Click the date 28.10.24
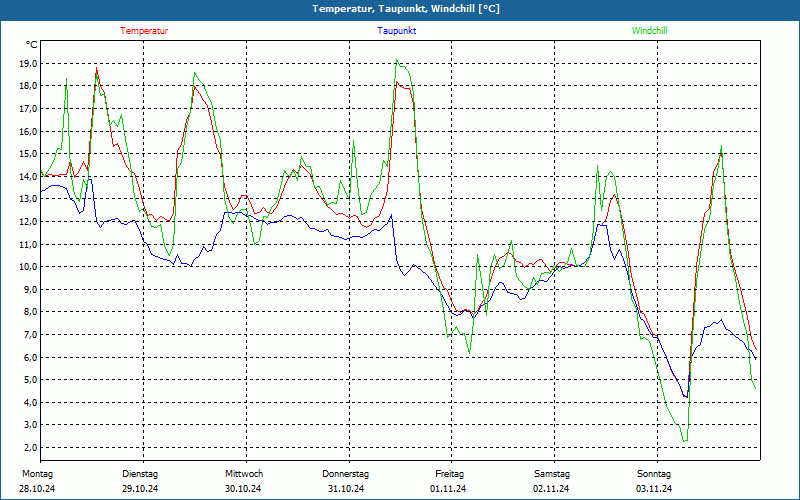Viewport: 800px width, 500px height. tap(37, 489)
